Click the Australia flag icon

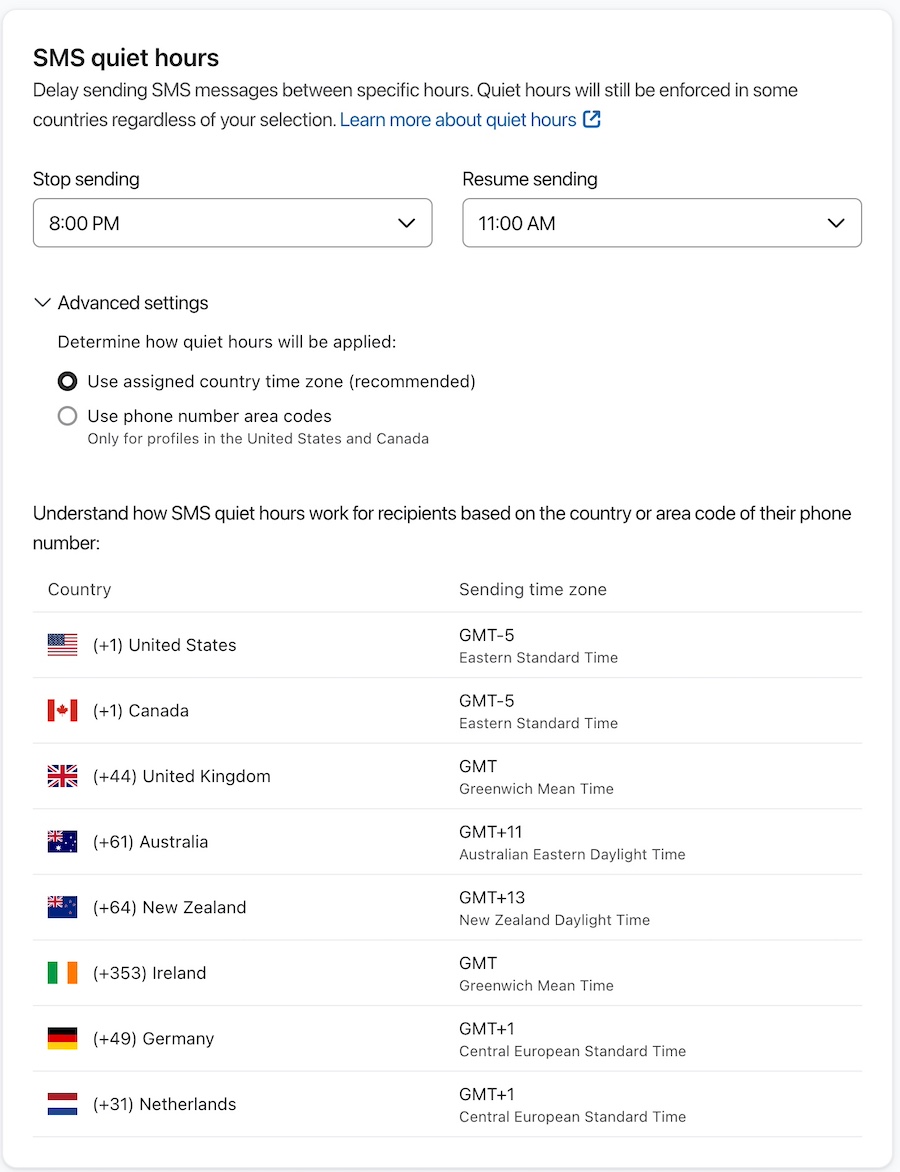pos(62,841)
